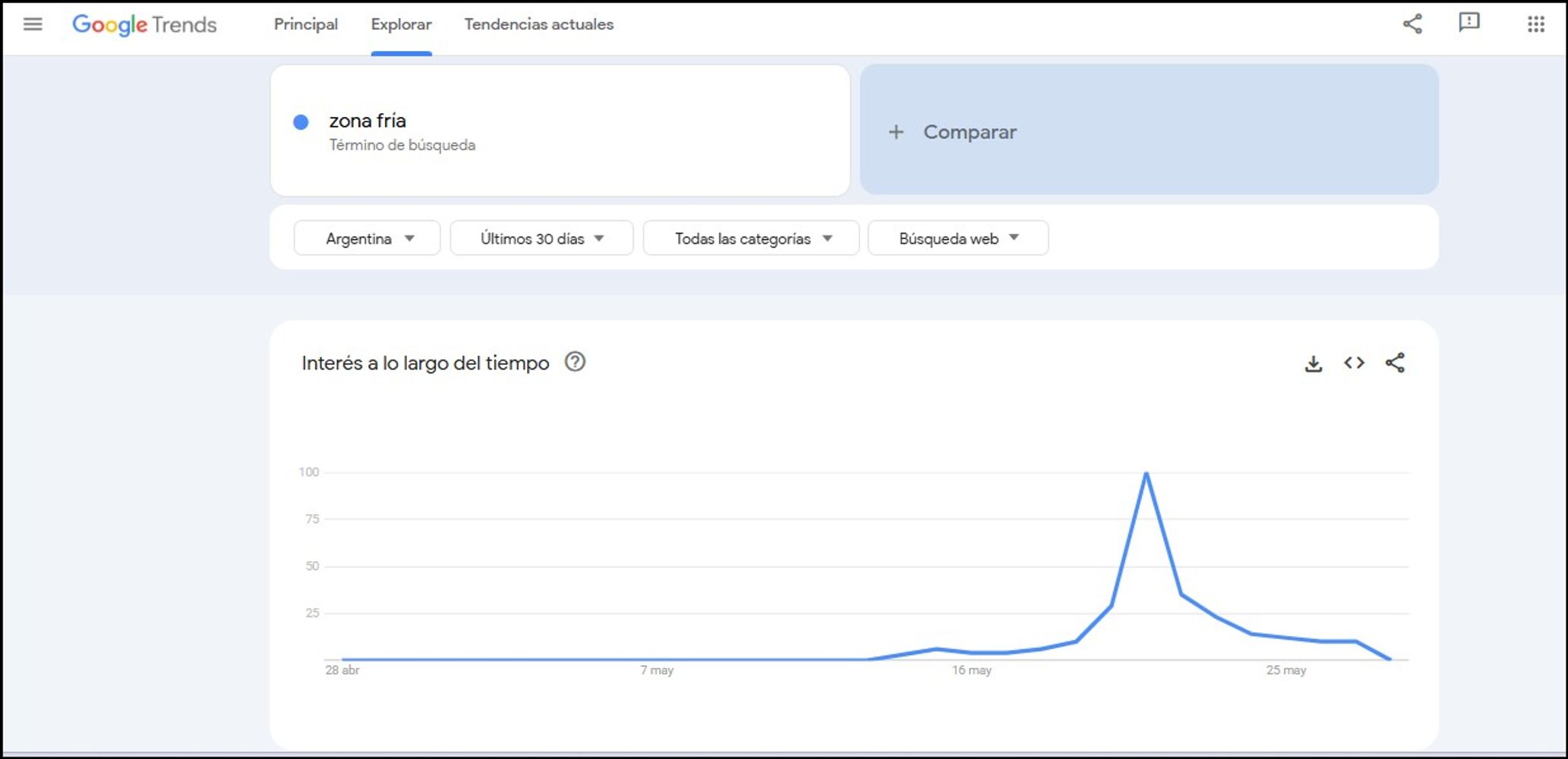1568x759 pixels.
Task: Go to the Principal tab
Action: pos(306,24)
